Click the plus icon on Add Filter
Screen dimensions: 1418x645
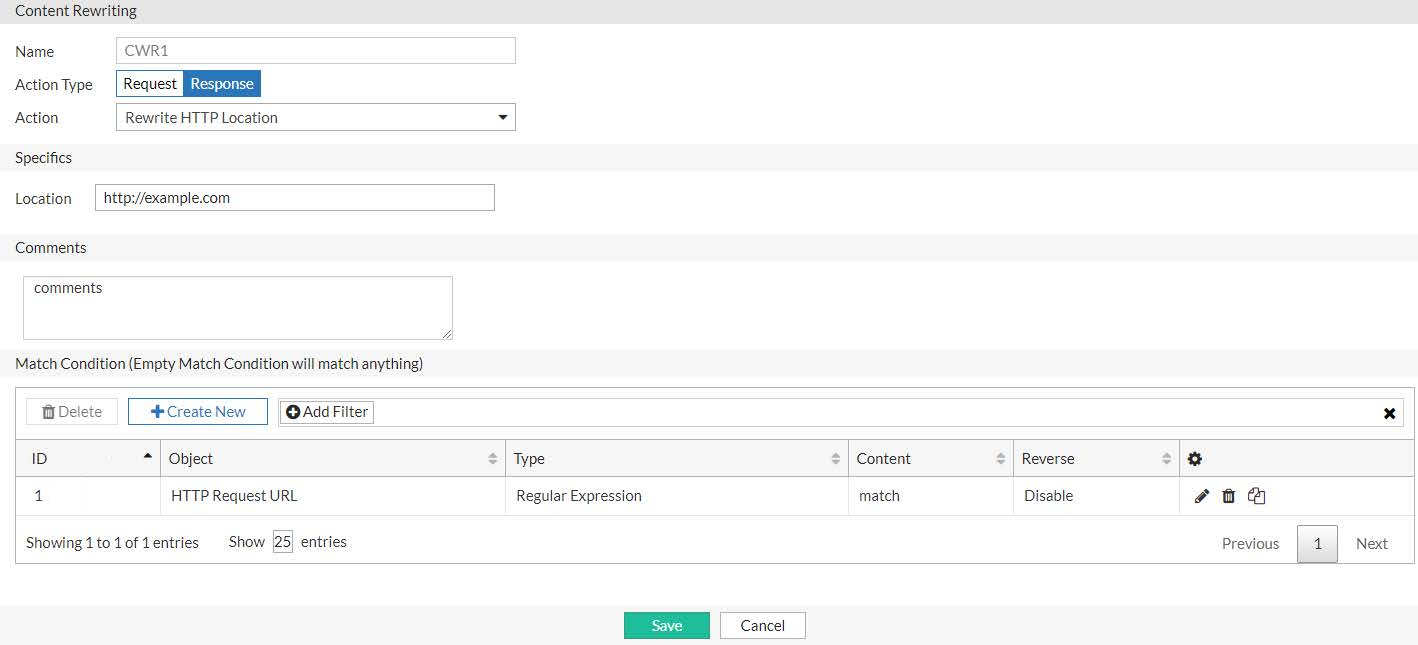tap(292, 412)
